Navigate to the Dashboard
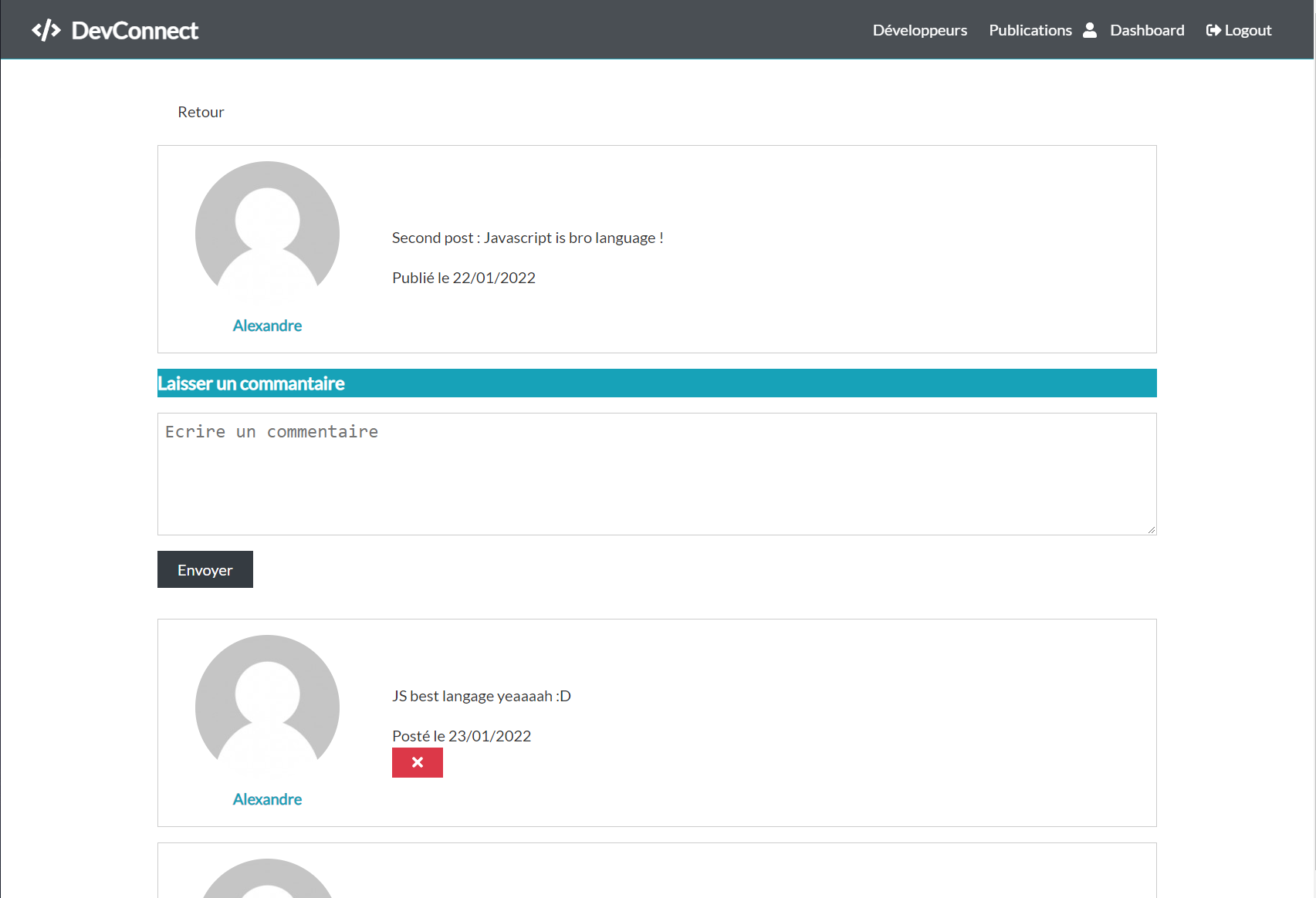 pos(1147,29)
